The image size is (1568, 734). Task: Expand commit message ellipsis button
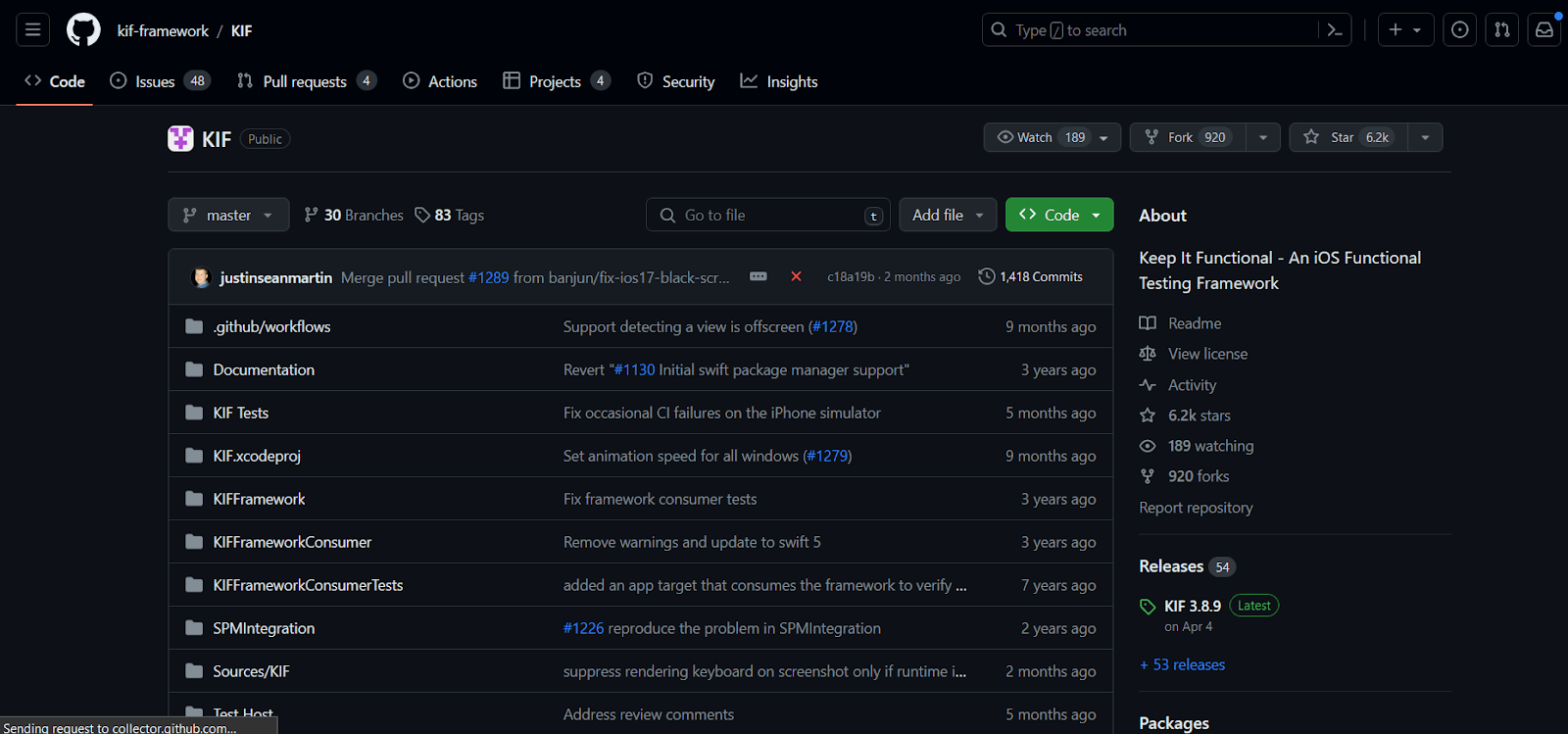[x=758, y=277]
